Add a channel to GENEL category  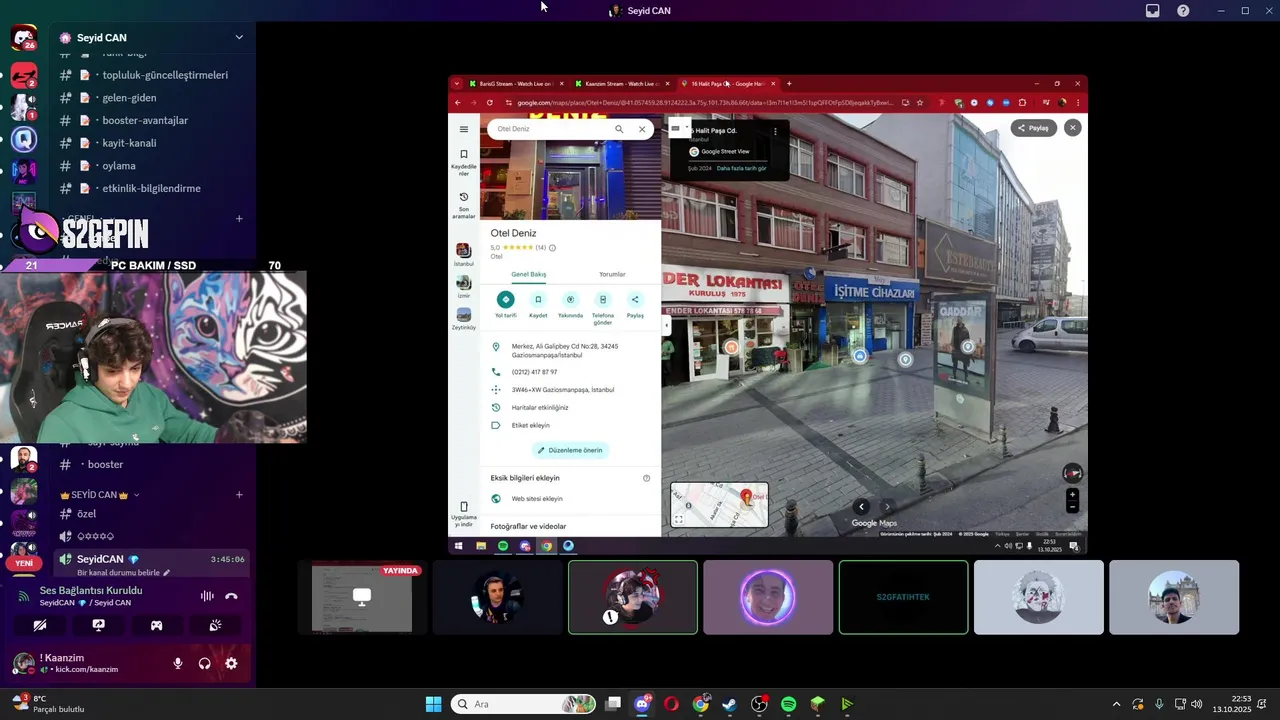coord(239,218)
